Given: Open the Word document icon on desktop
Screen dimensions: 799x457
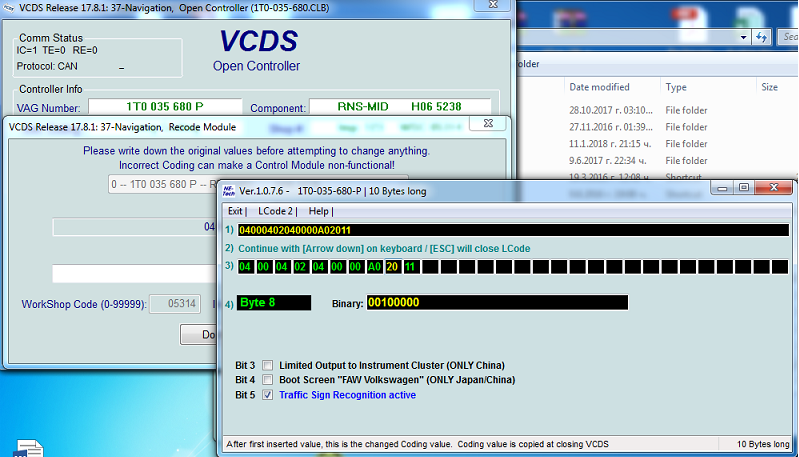Looking at the screenshot, I should tap(29, 447).
